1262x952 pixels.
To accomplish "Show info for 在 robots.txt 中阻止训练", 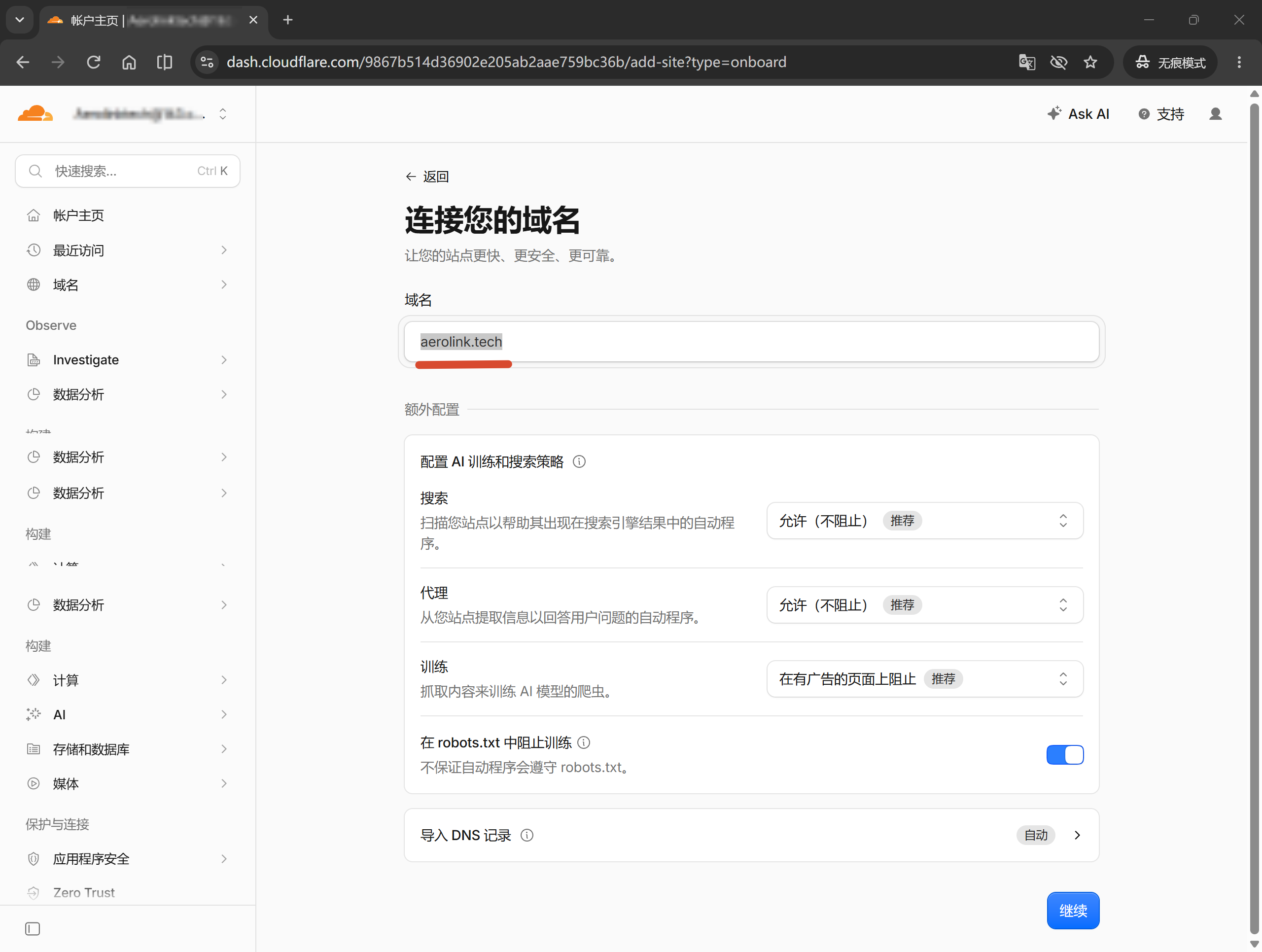I will tap(584, 742).
